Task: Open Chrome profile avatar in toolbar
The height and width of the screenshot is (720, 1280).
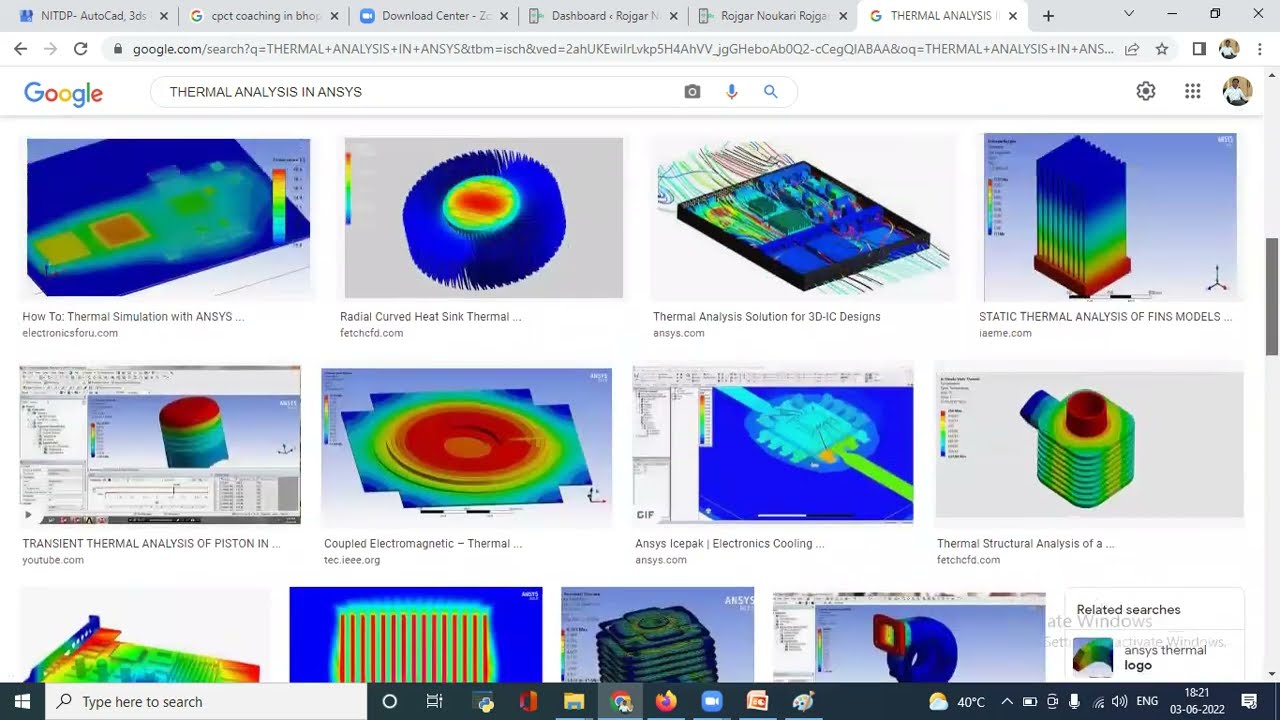Action: click(1229, 48)
